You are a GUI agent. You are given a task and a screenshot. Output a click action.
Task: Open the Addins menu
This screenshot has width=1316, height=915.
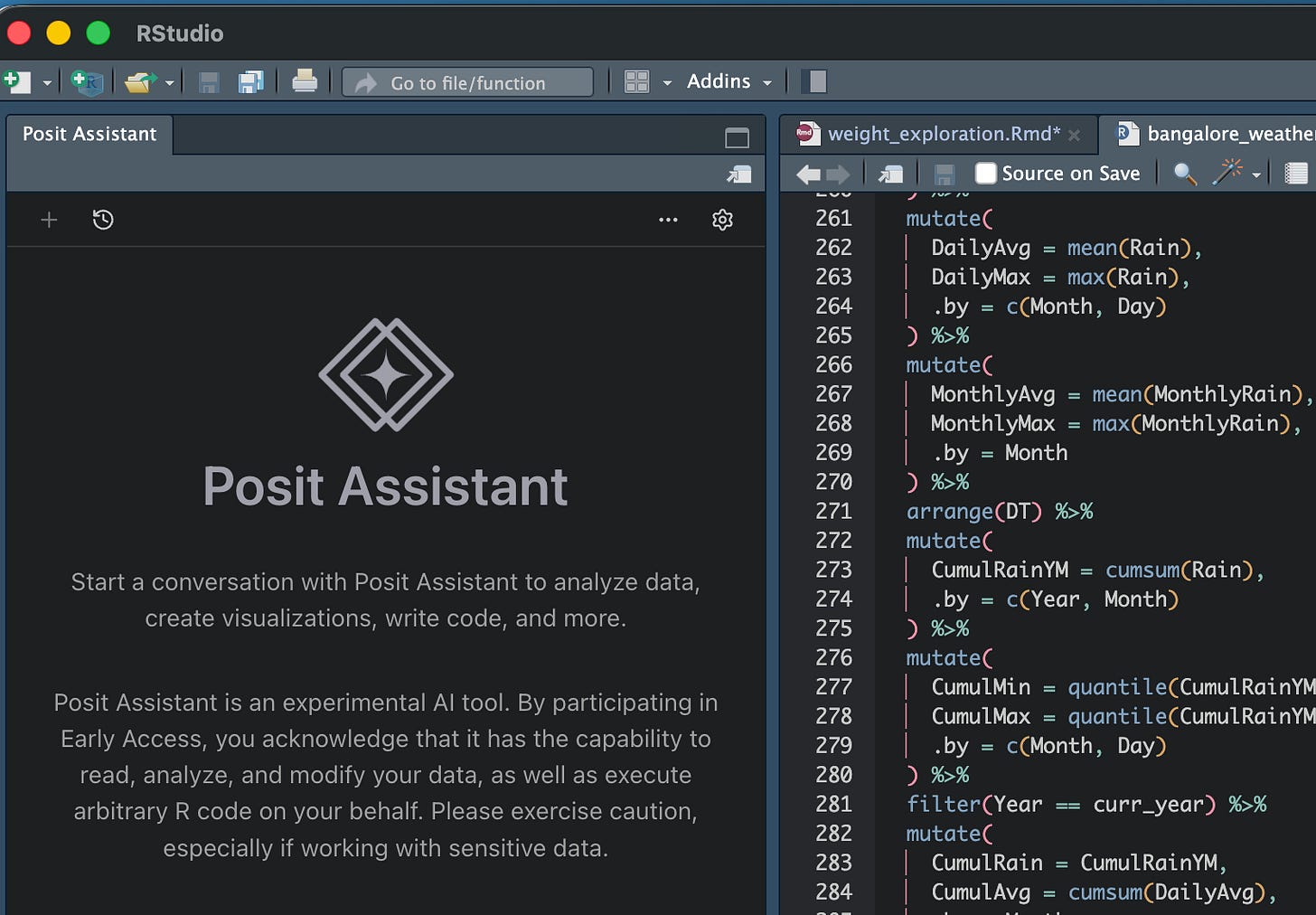point(729,81)
